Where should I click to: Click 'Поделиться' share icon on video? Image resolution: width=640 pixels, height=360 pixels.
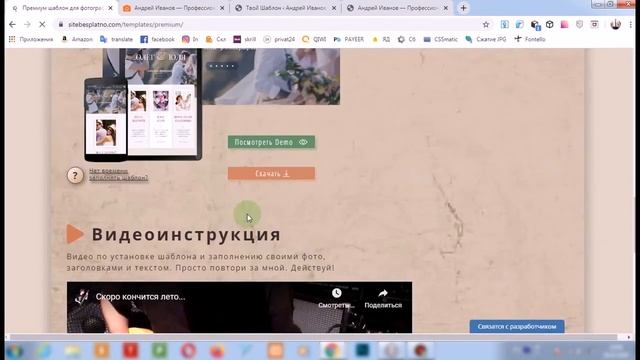click(x=382, y=293)
